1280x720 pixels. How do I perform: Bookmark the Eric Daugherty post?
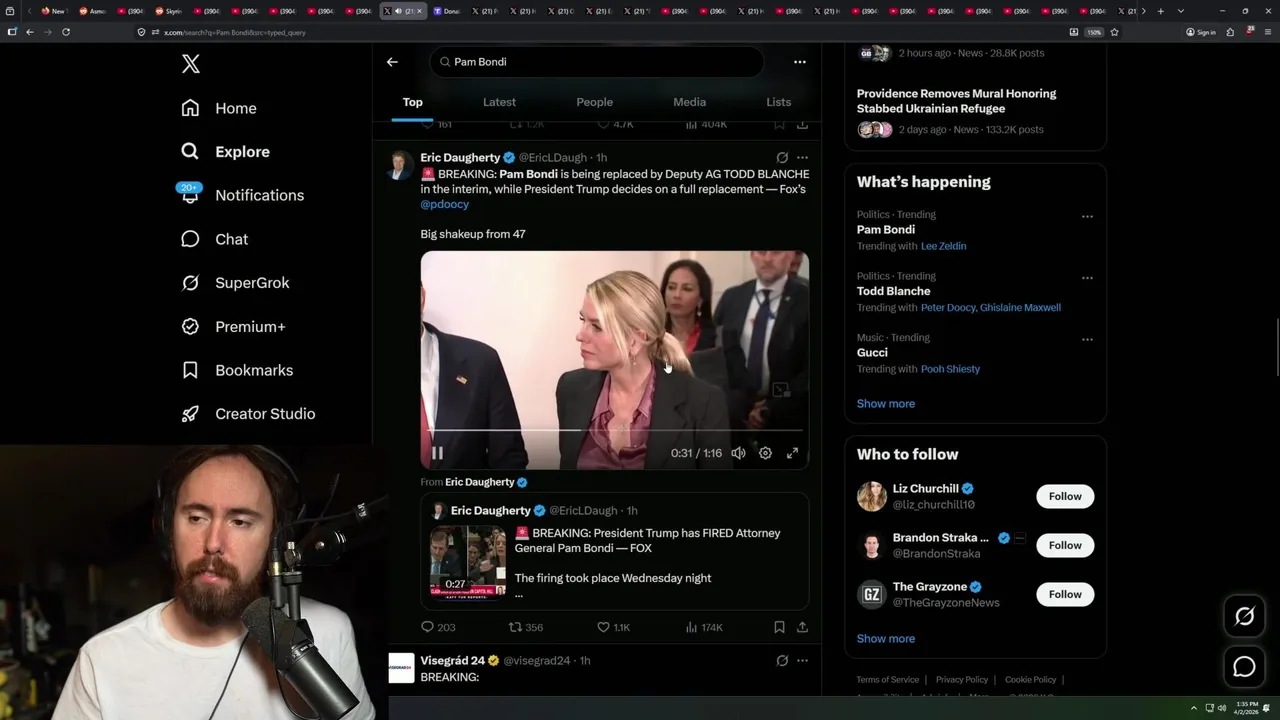click(779, 627)
